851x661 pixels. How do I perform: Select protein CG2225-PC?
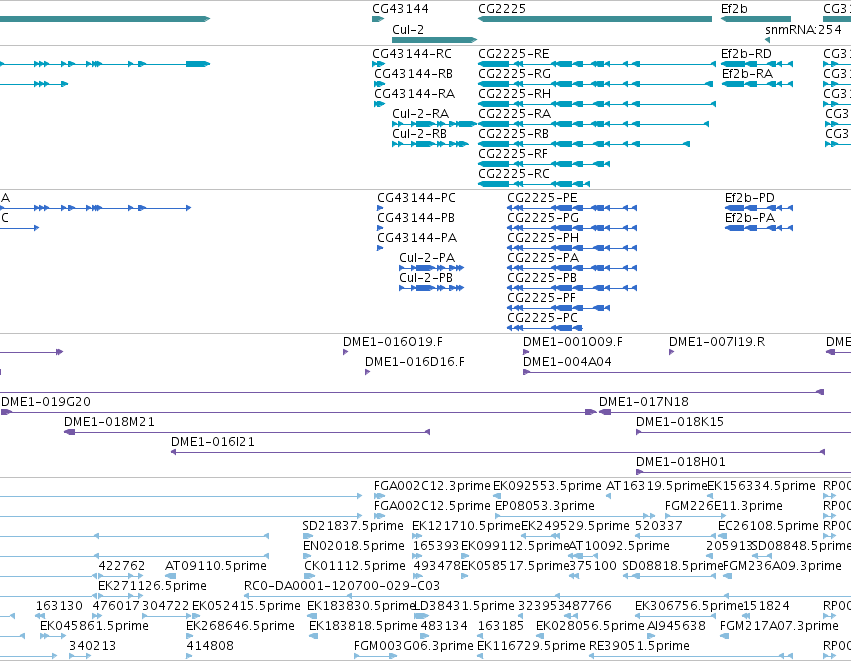pyautogui.click(x=542, y=319)
